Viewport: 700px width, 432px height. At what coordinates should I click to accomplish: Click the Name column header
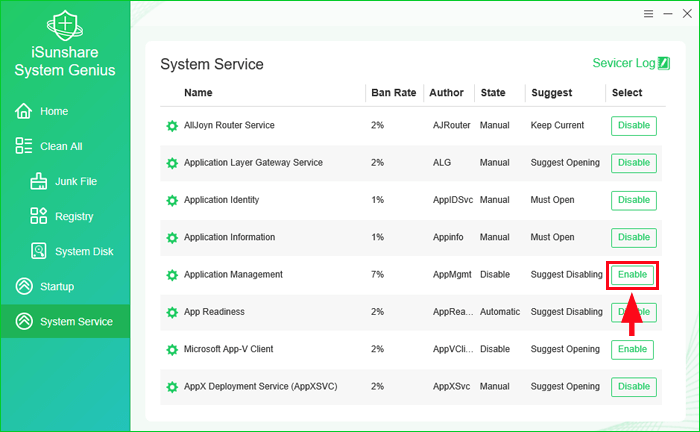(x=198, y=93)
